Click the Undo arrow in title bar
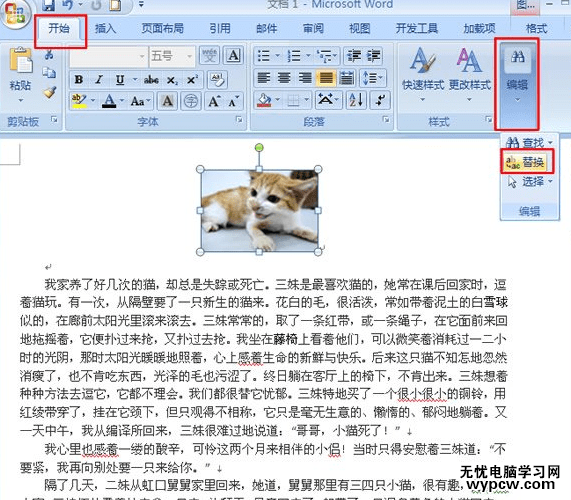The image size is (571, 500). coord(68,5)
